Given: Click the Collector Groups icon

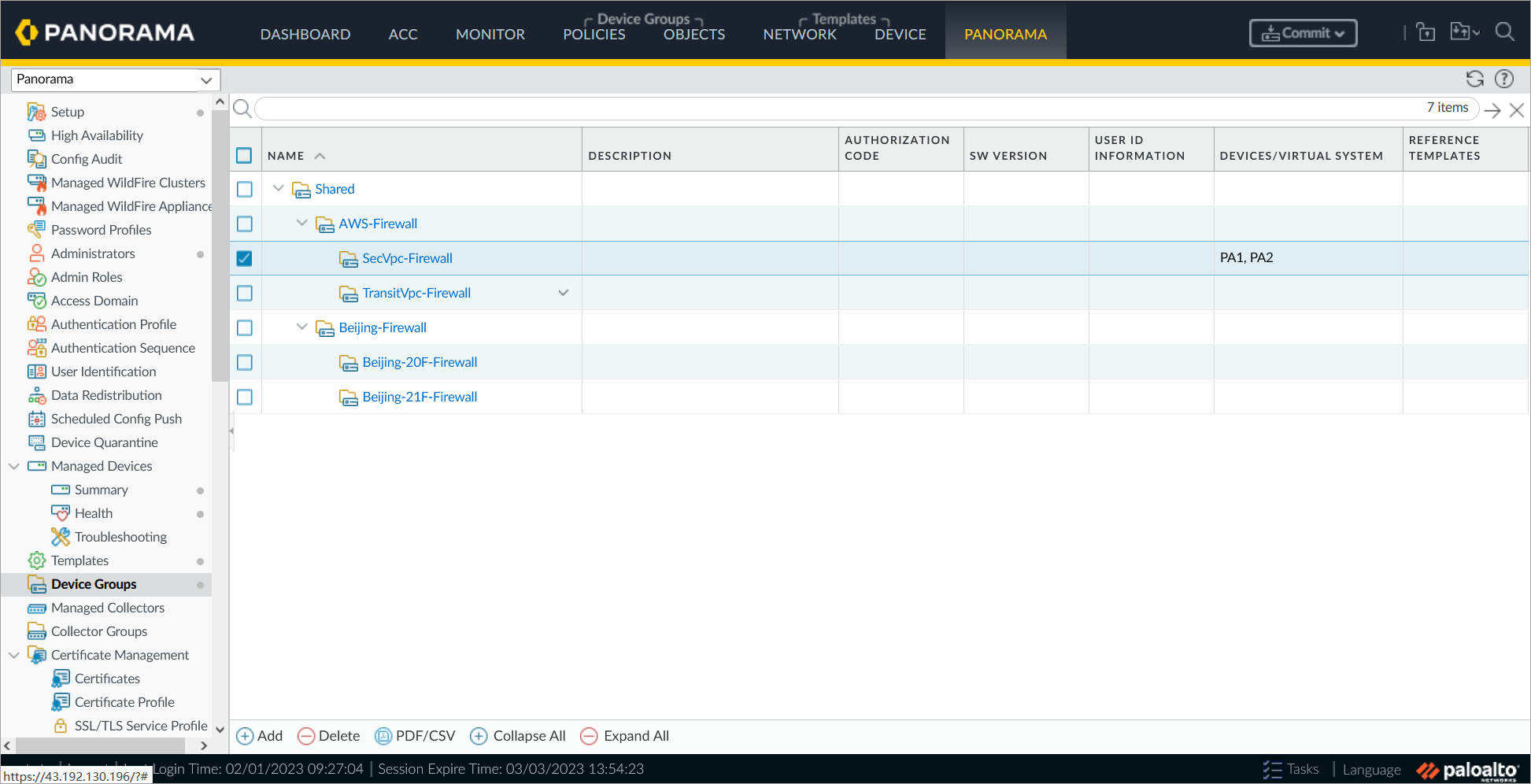Looking at the screenshot, I should 36,631.
